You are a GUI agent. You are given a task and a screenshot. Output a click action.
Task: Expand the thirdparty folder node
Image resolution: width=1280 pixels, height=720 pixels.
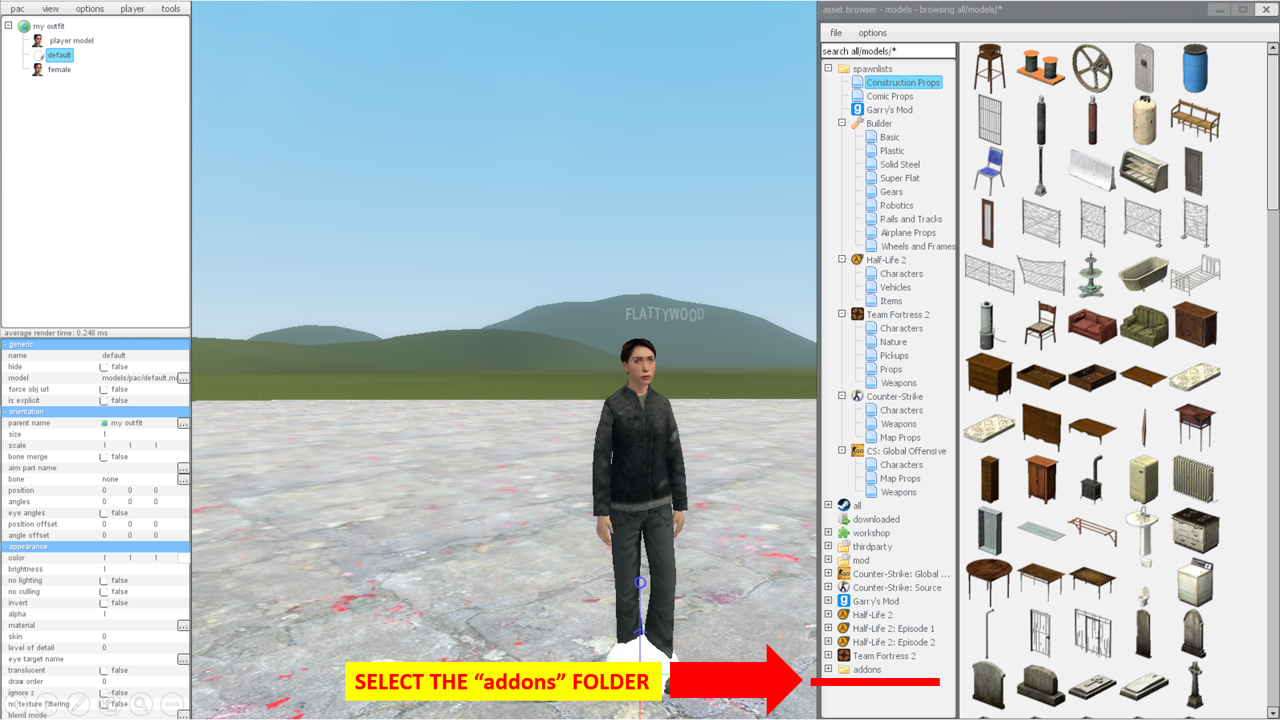click(828, 547)
